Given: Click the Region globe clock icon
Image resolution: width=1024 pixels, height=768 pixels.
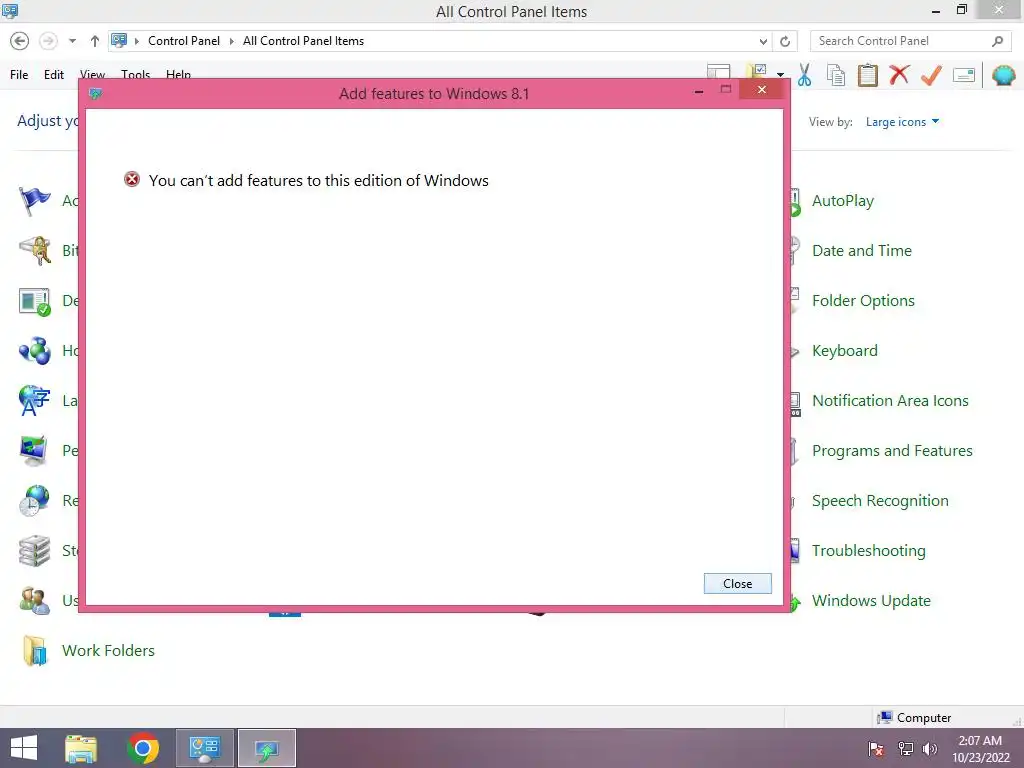Looking at the screenshot, I should (x=34, y=501).
